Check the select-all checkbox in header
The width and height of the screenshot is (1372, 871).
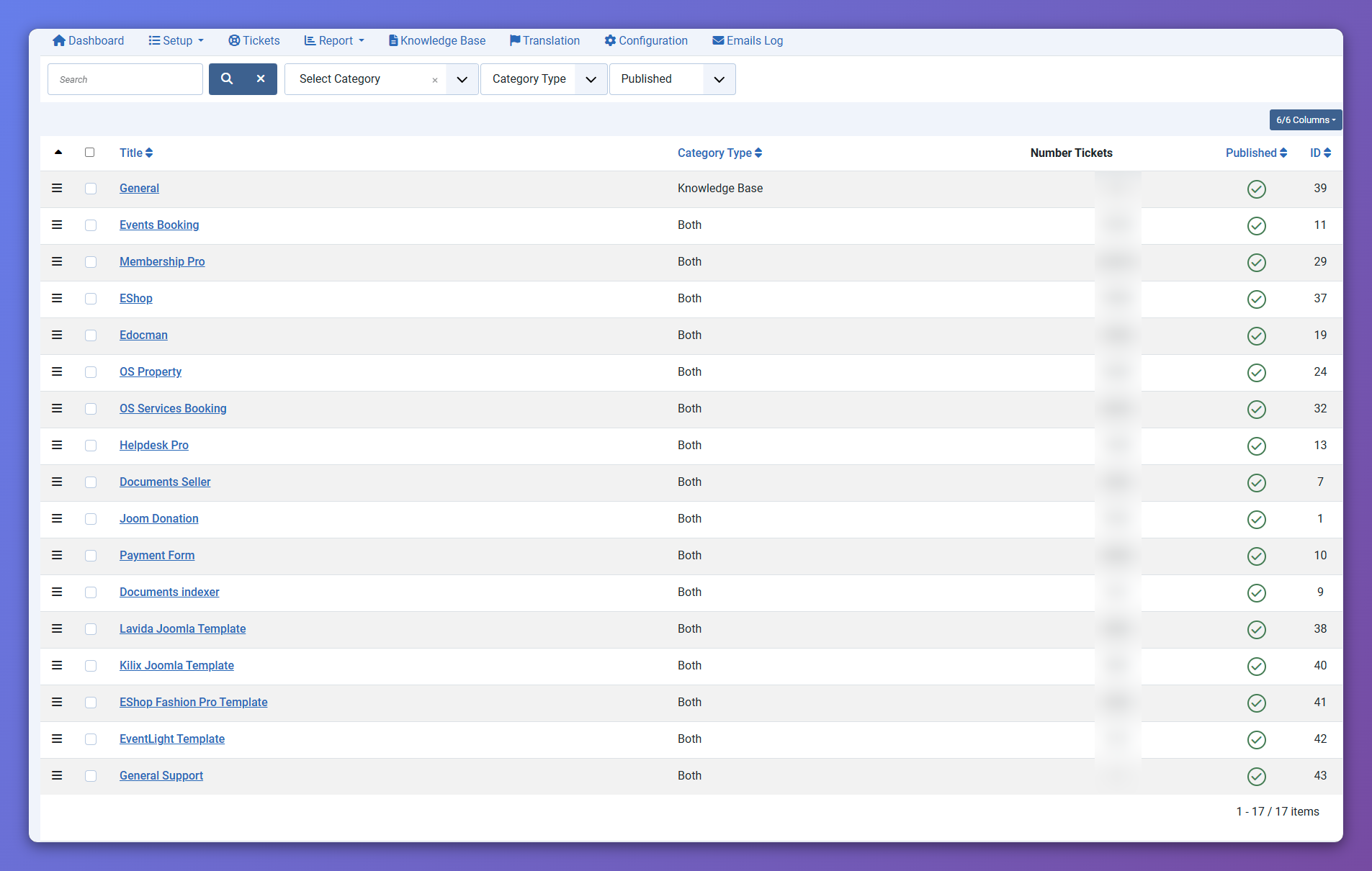(x=90, y=153)
